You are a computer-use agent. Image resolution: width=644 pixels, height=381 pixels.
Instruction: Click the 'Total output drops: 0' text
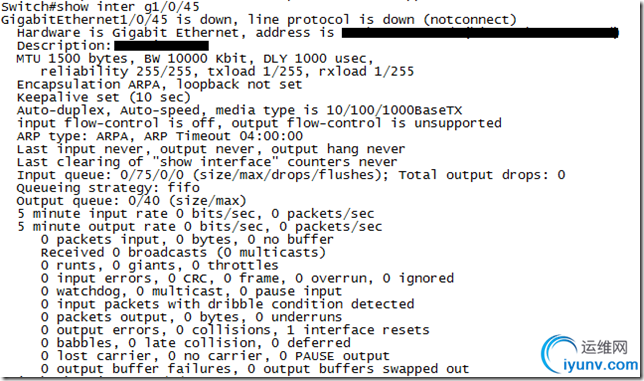[482, 175]
